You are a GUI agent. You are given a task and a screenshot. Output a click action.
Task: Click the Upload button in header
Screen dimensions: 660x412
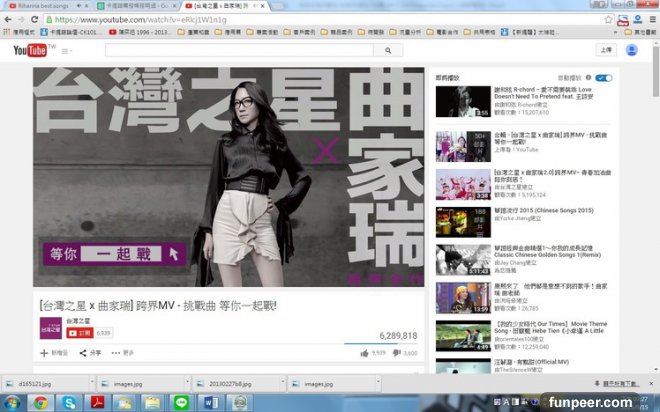pos(606,49)
